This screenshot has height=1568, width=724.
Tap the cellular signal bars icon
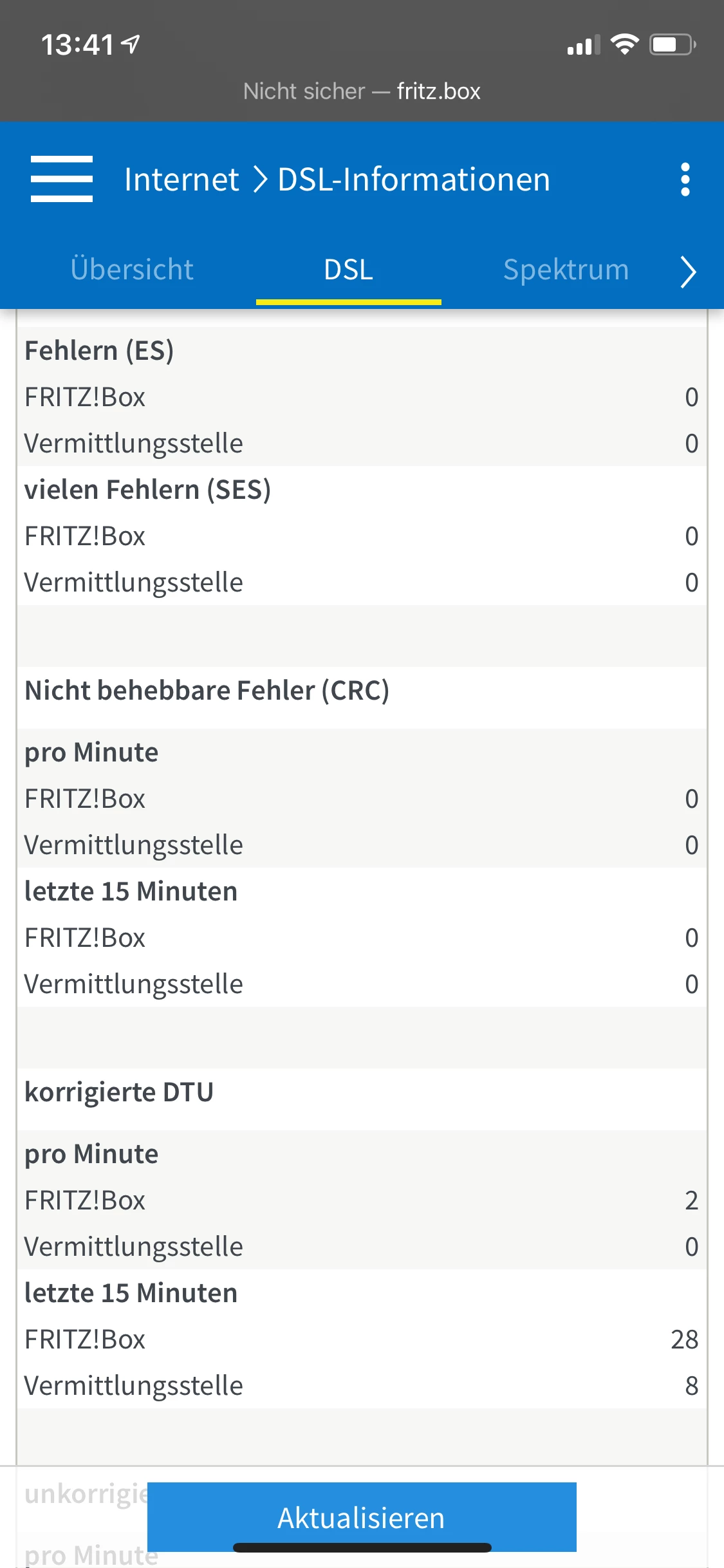click(x=583, y=46)
